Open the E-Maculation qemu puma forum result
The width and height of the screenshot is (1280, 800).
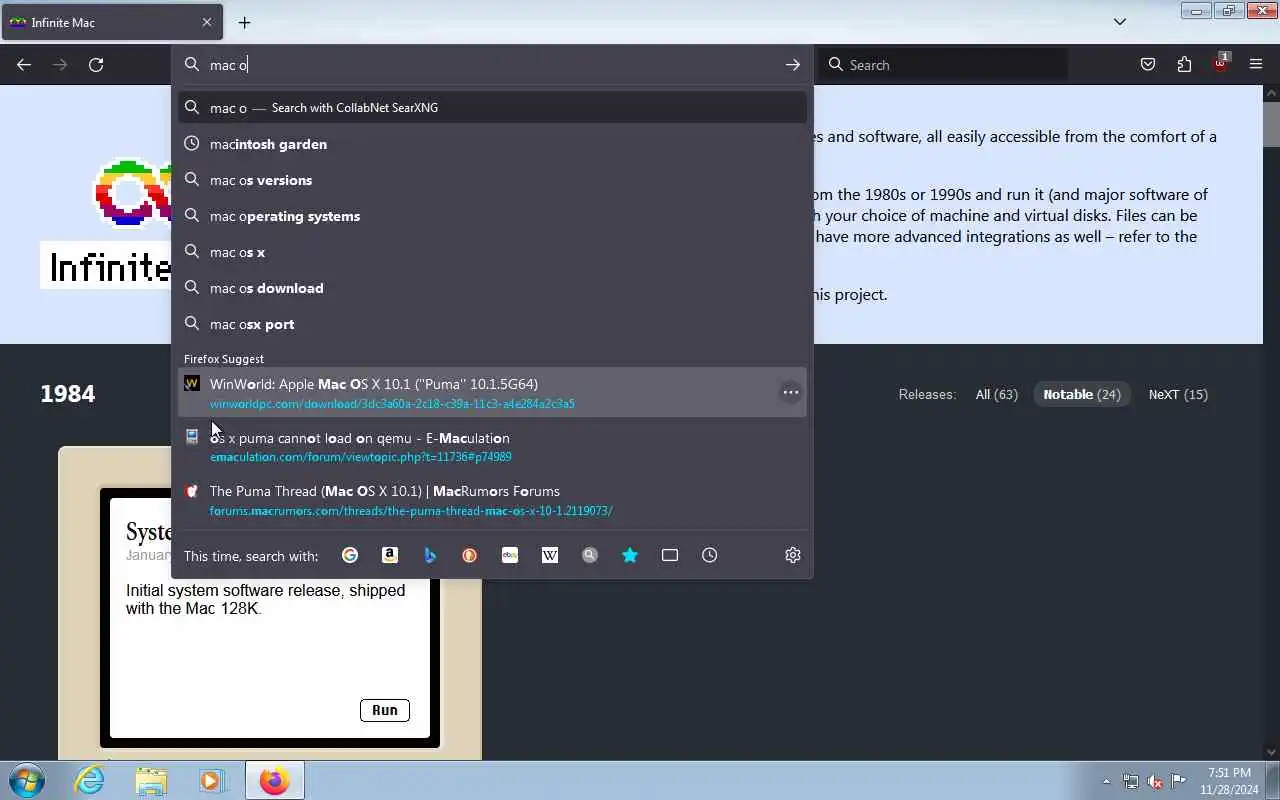[492, 446]
